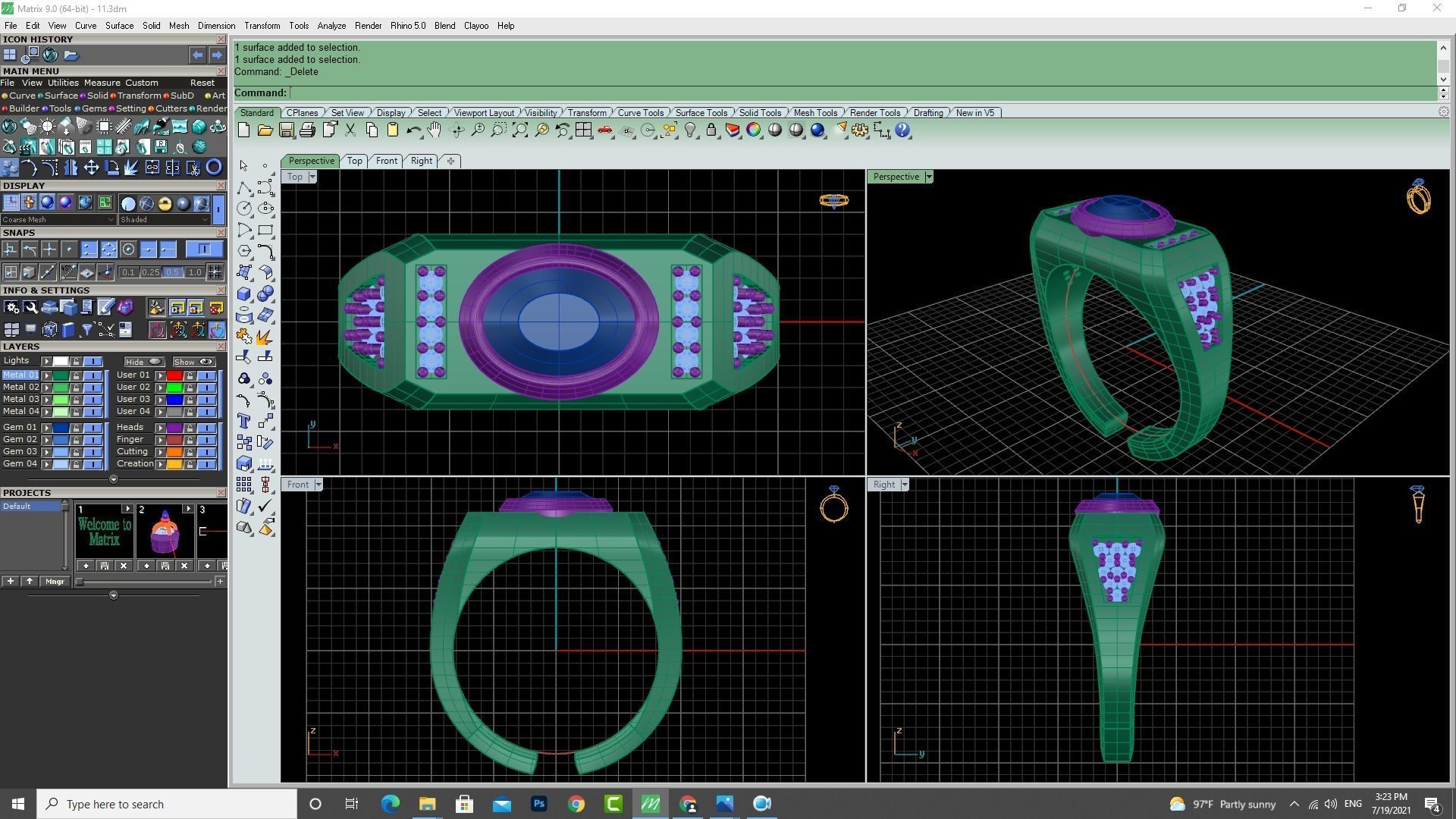Click the Zoom Extents icon

coord(520,130)
